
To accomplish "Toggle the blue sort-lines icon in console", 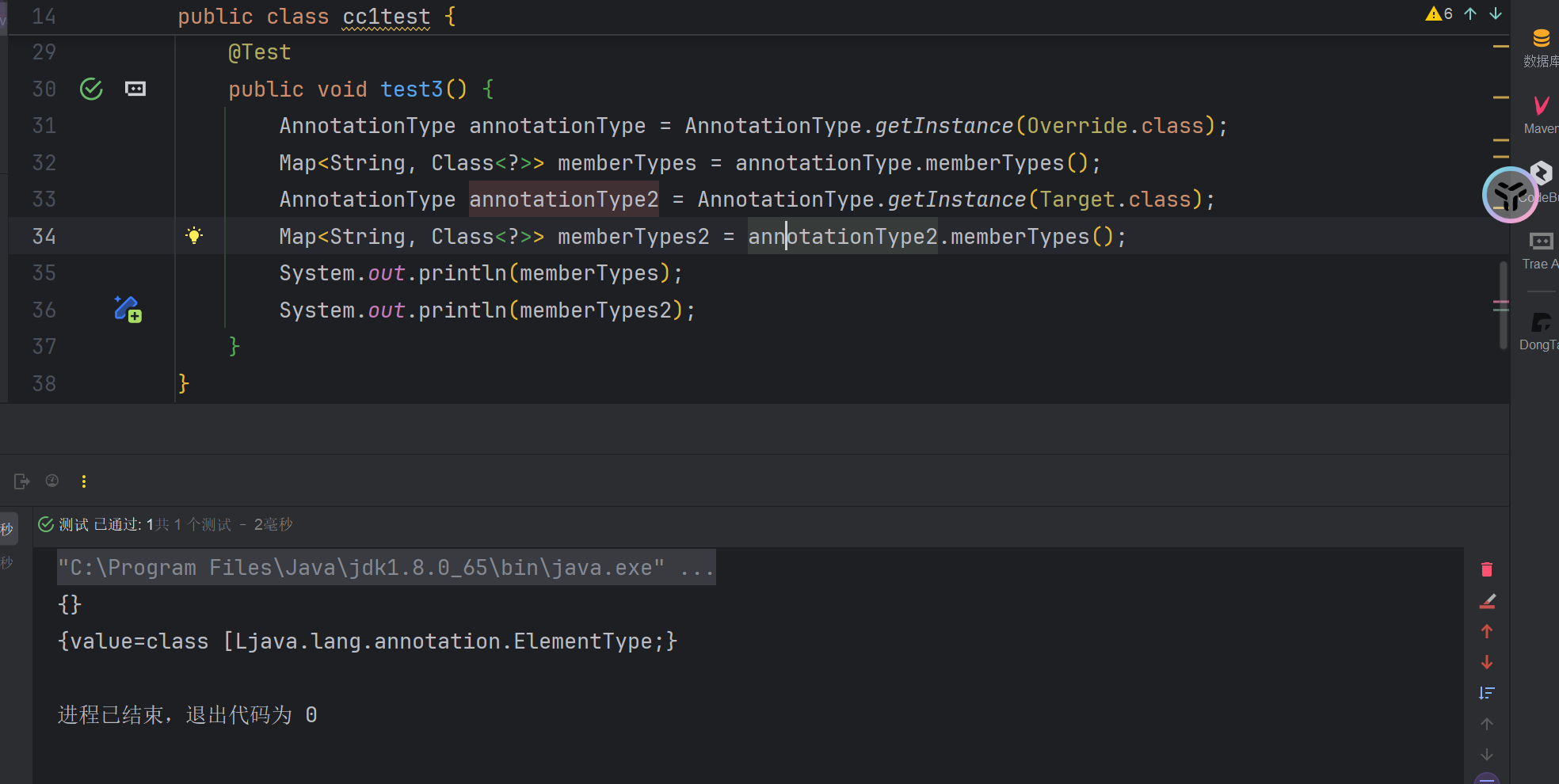I will 1487,693.
